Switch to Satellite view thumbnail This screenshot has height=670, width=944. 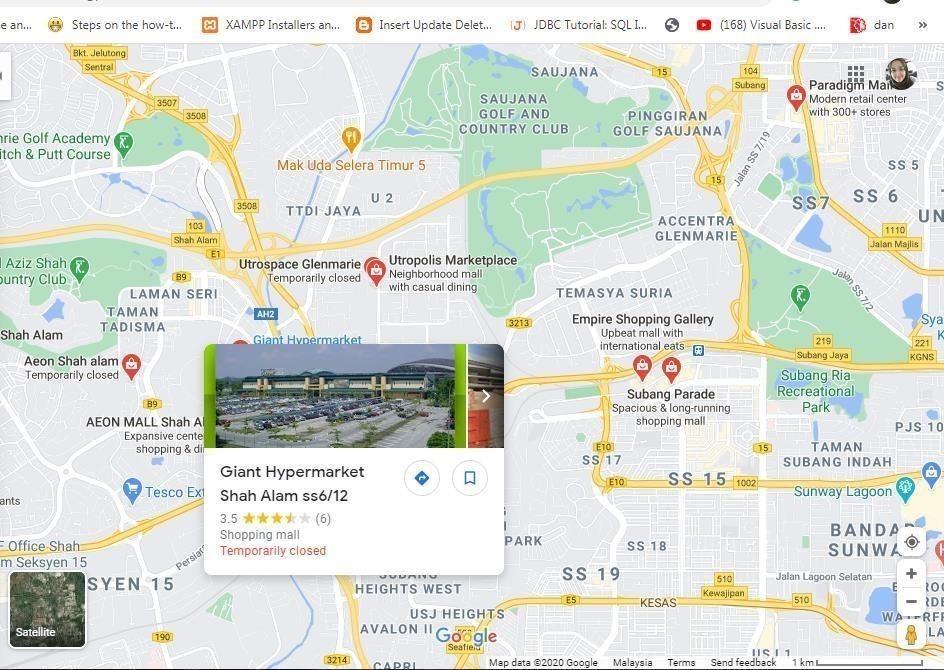(x=48, y=609)
